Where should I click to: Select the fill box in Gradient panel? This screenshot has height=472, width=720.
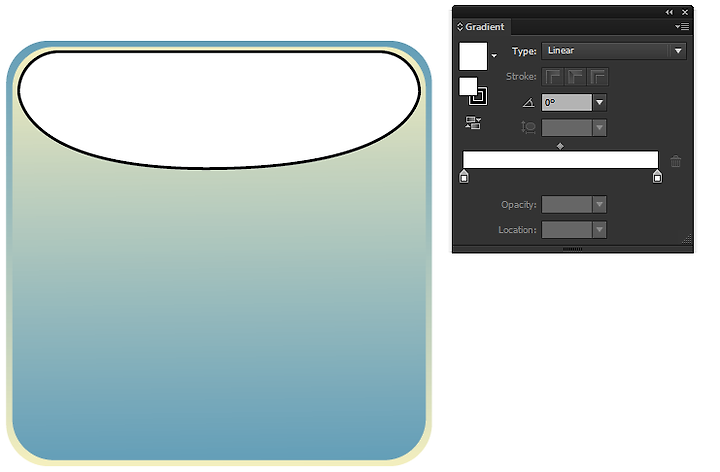[x=468, y=86]
